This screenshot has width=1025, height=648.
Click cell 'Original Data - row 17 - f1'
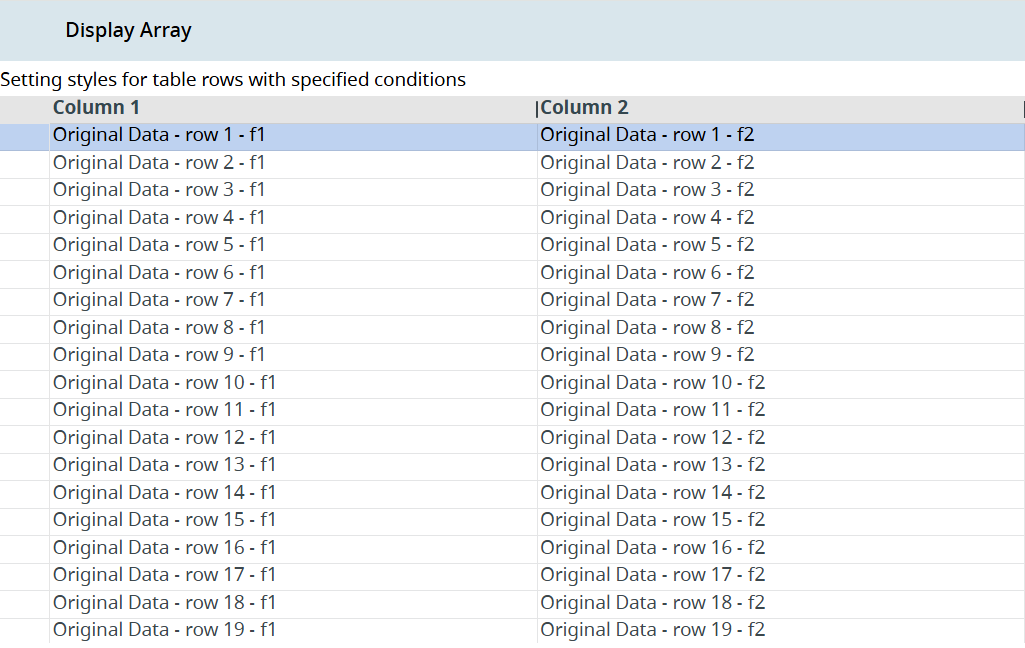click(x=164, y=575)
